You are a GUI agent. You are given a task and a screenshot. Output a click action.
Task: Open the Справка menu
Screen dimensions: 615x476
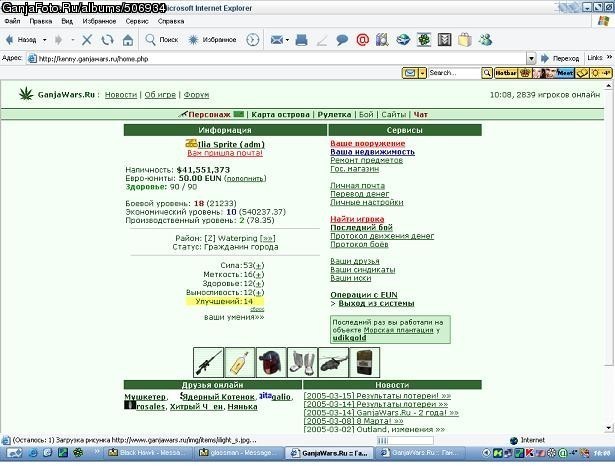[171, 21]
